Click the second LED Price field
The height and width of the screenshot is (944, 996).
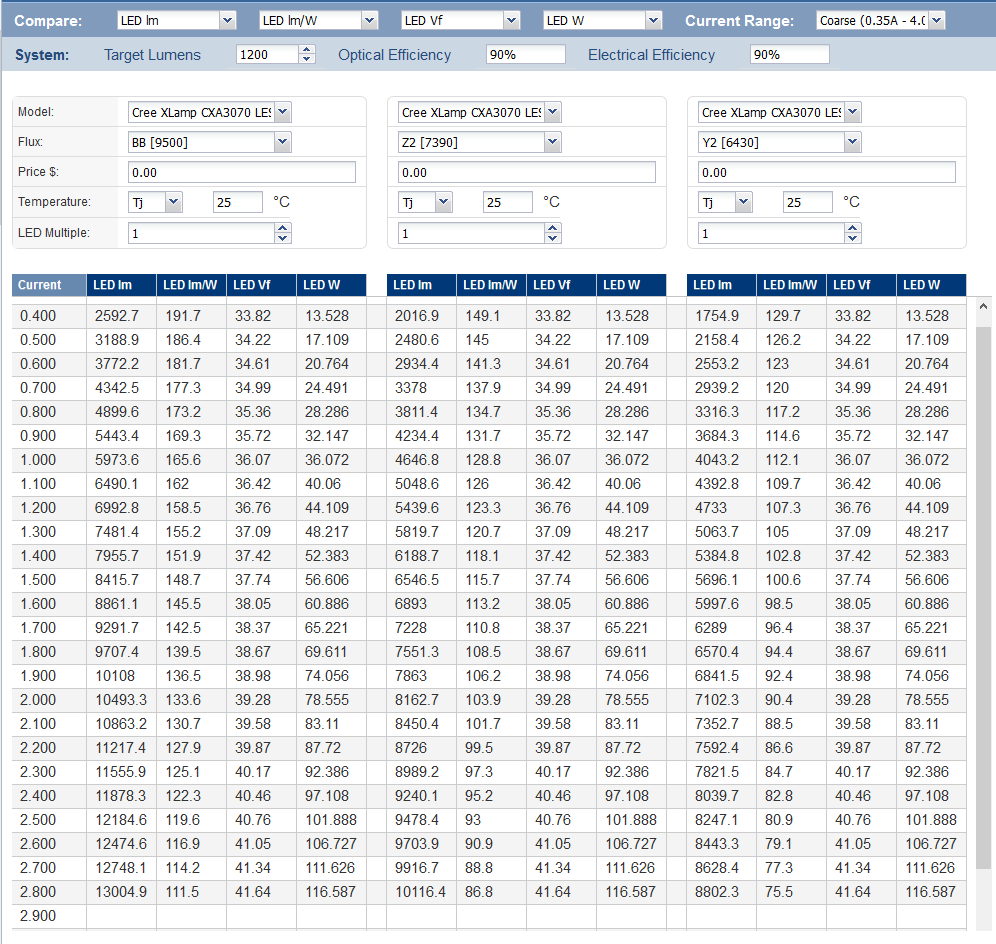click(527, 172)
